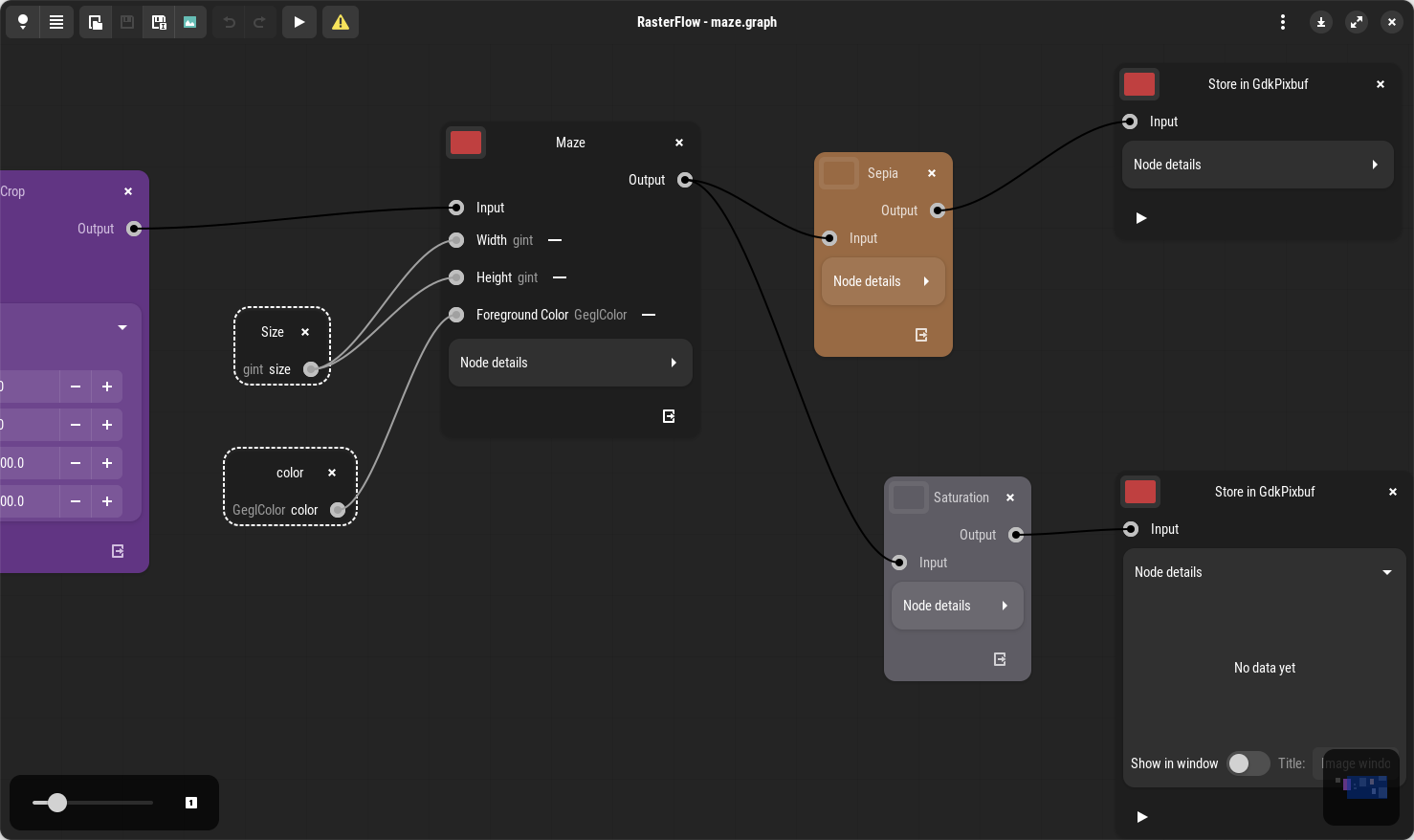Click the zoom slider handle
Viewport: 1414px width, 840px height.
[57, 803]
